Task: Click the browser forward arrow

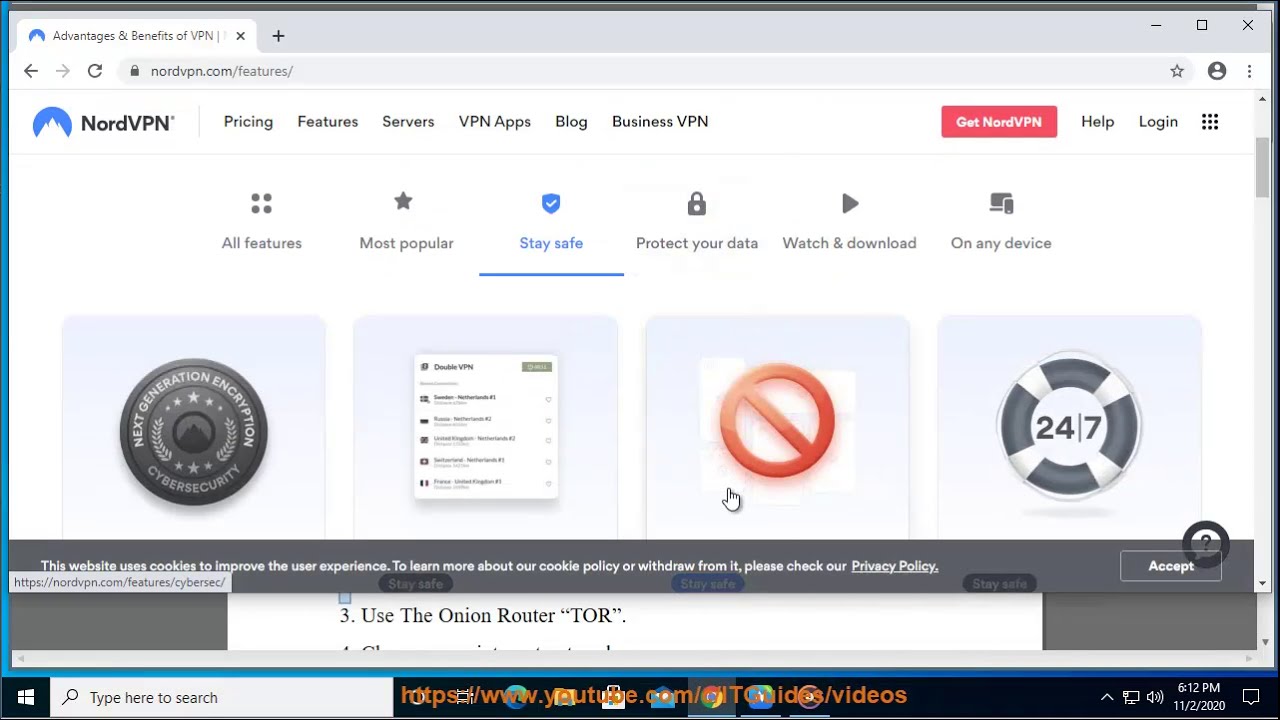Action: 63,71
